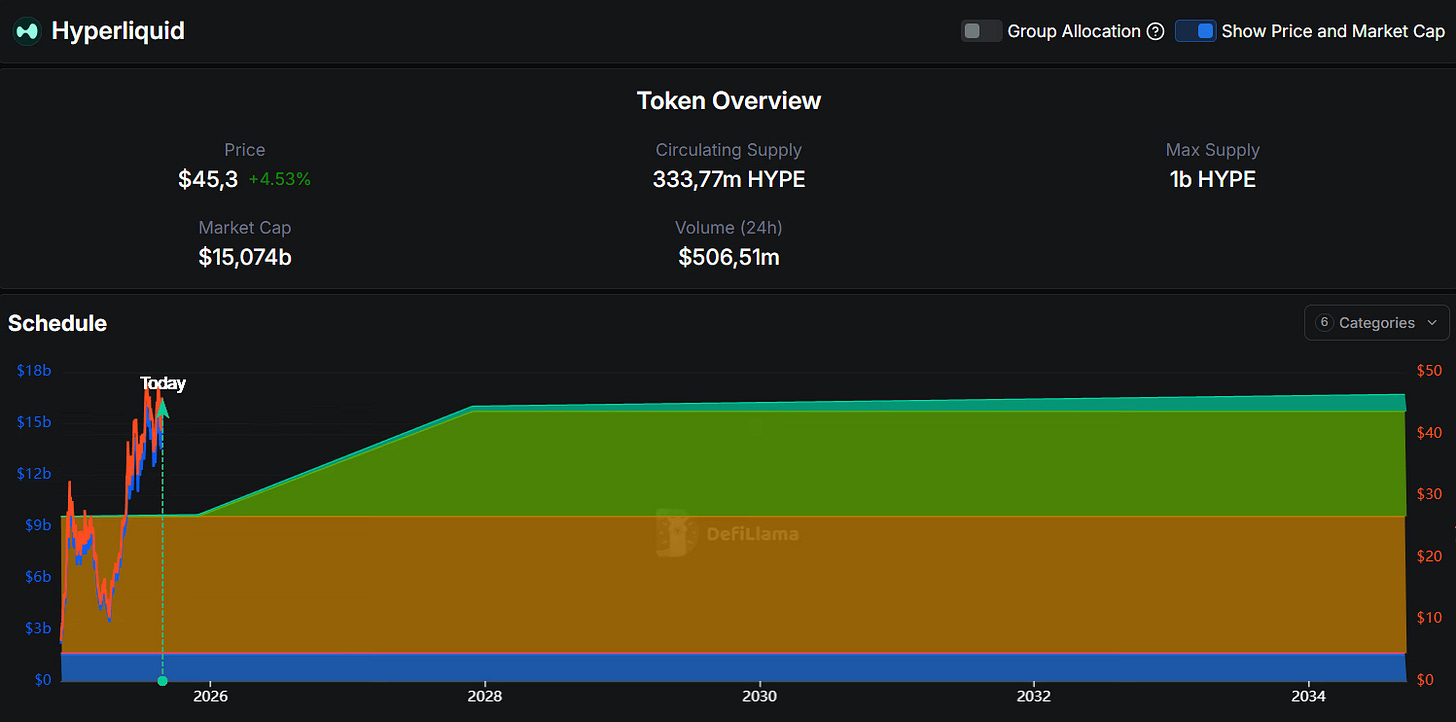Screen dimensions: 1456x722
Task: Expand the Categories chevron arrow
Action: click(x=1432, y=323)
